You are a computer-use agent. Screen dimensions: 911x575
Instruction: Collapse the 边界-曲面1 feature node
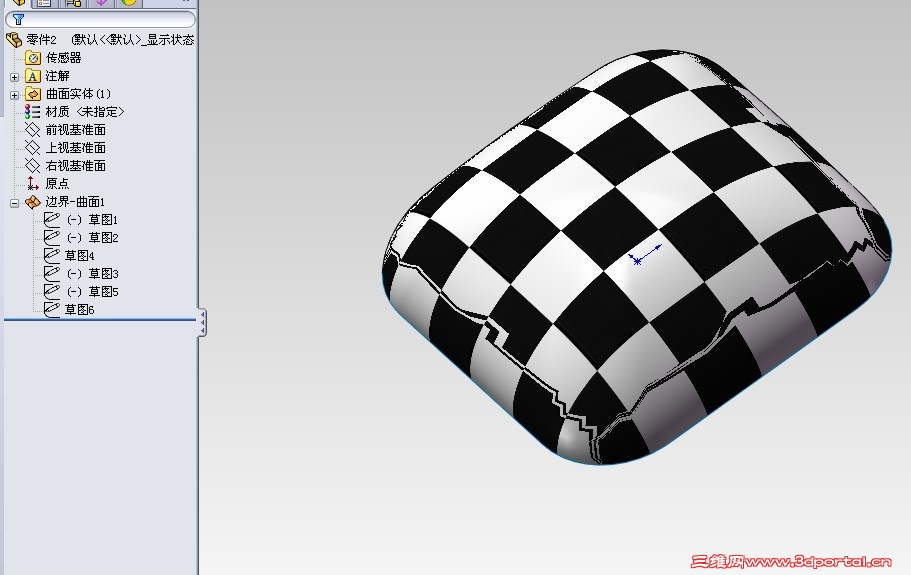point(15,203)
